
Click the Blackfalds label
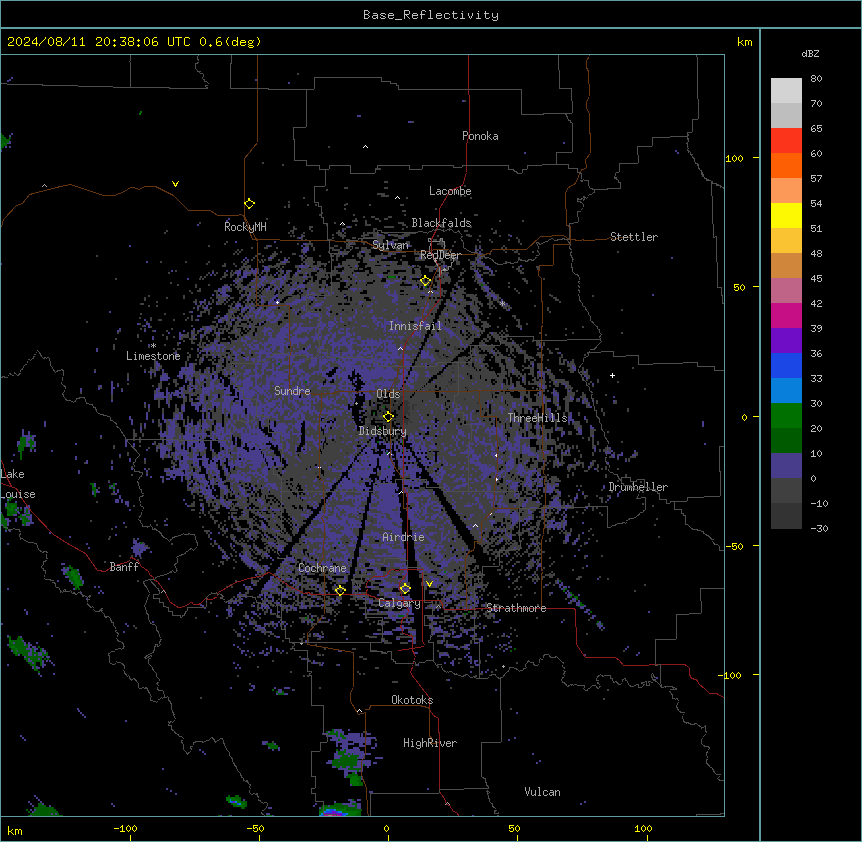coord(441,223)
